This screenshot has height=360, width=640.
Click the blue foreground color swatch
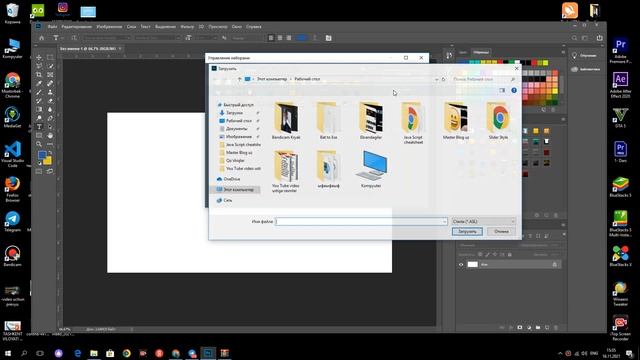pyautogui.click(x=42, y=156)
